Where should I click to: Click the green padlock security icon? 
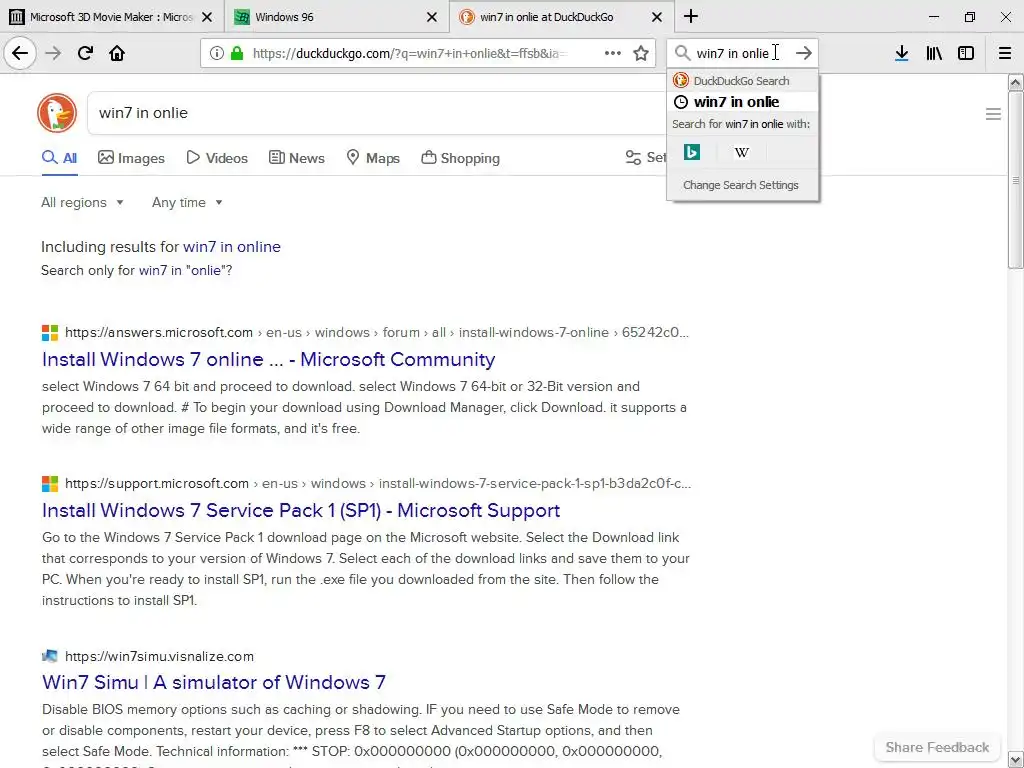coord(237,53)
